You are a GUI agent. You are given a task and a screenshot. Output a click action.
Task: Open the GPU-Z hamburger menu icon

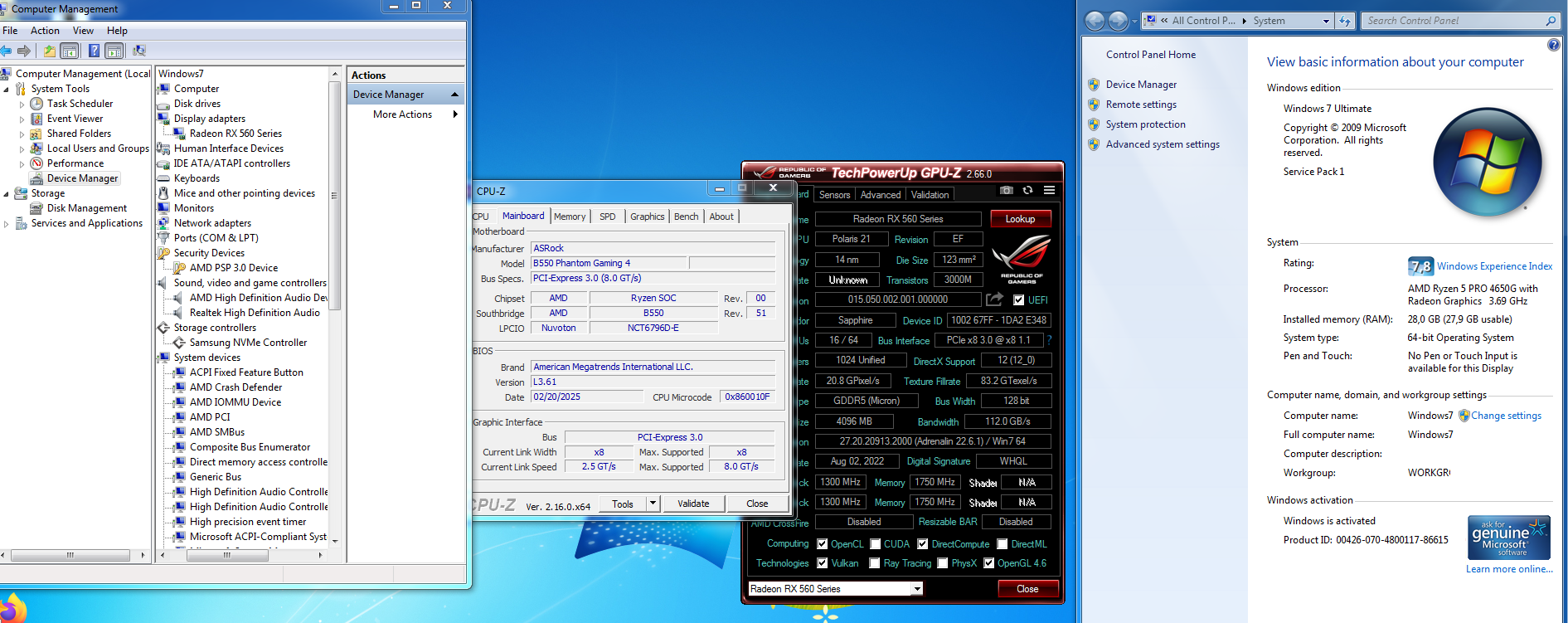pos(1049,191)
